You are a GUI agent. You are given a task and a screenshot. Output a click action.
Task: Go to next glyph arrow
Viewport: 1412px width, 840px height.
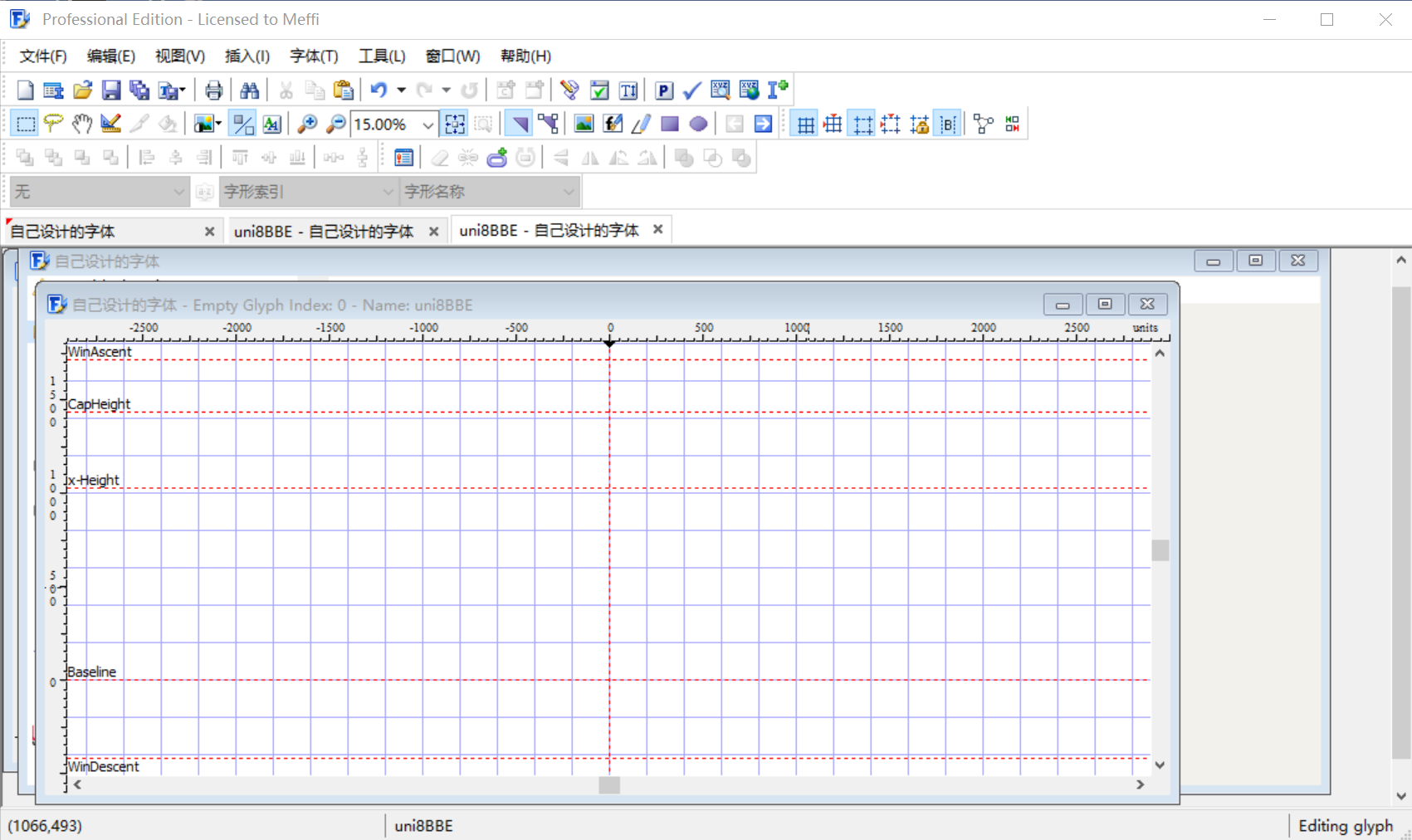point(763,124)
